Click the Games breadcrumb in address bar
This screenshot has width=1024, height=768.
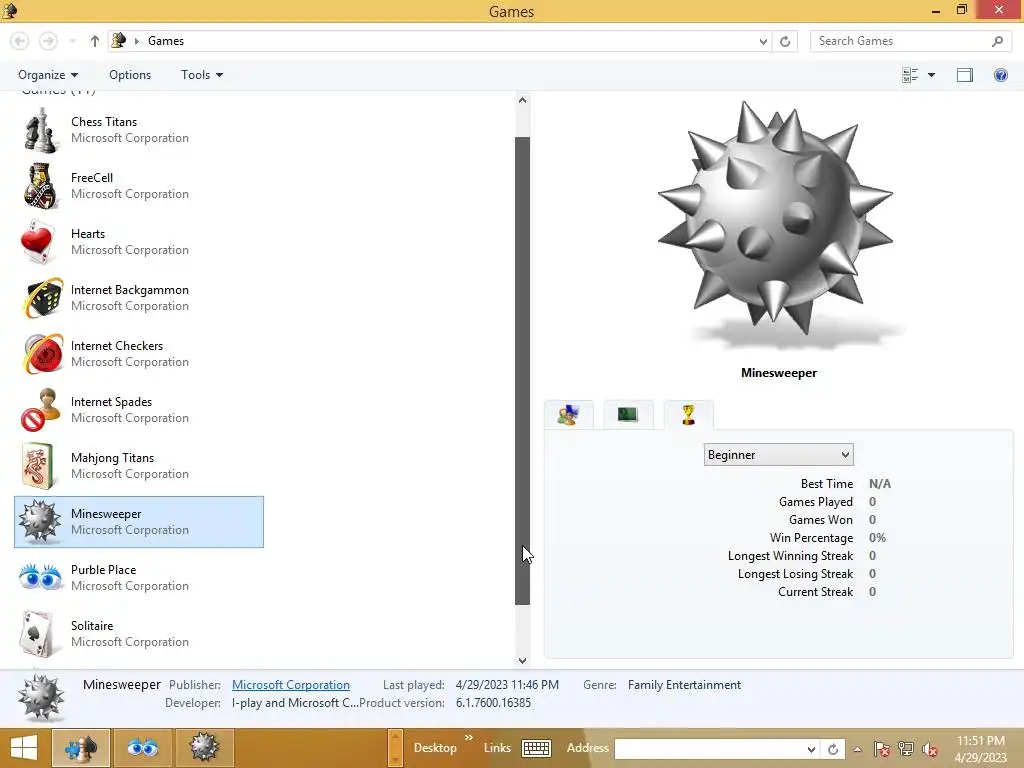166,41
